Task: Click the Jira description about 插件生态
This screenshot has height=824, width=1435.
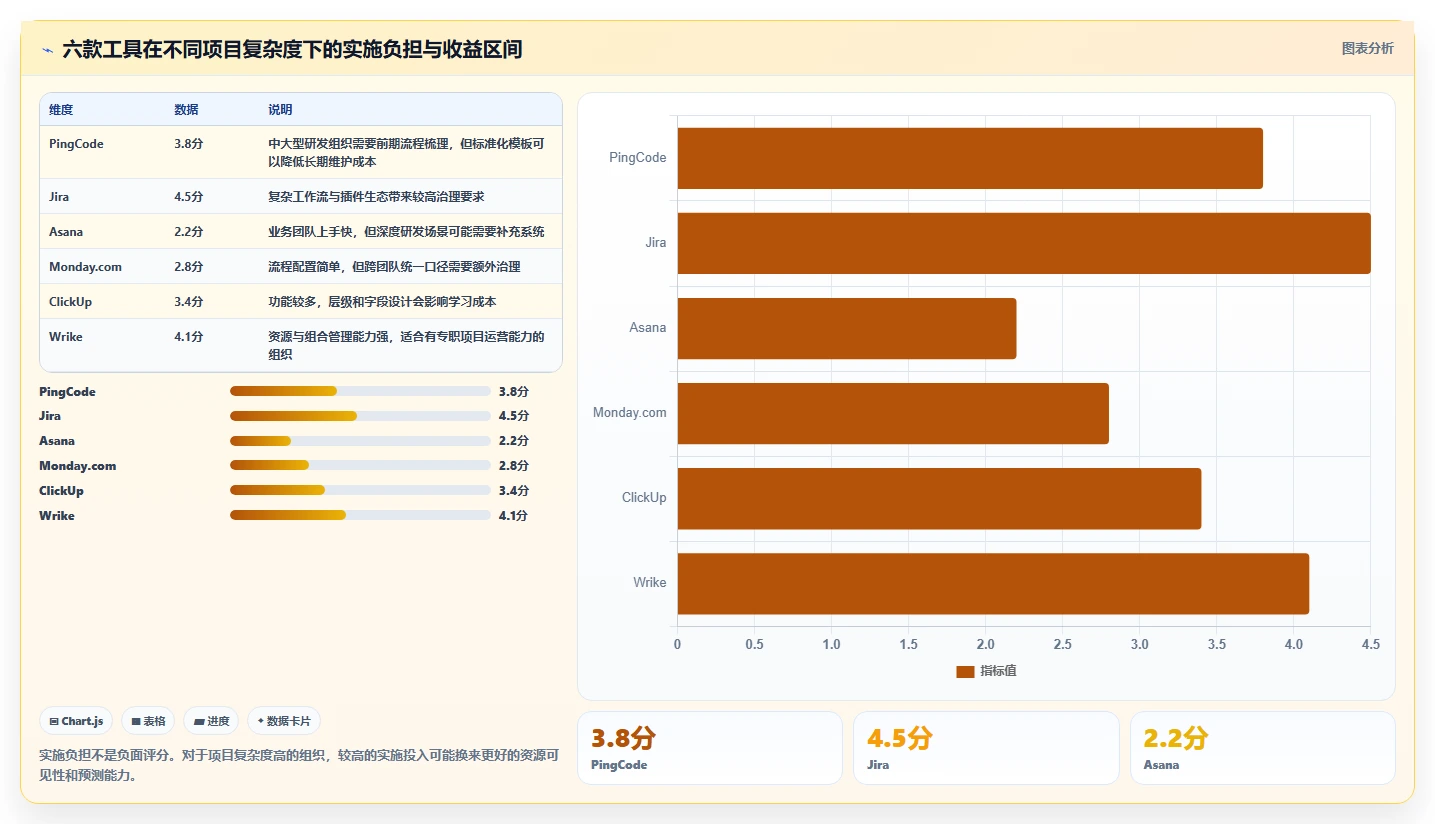Action: tap(376, 197)
